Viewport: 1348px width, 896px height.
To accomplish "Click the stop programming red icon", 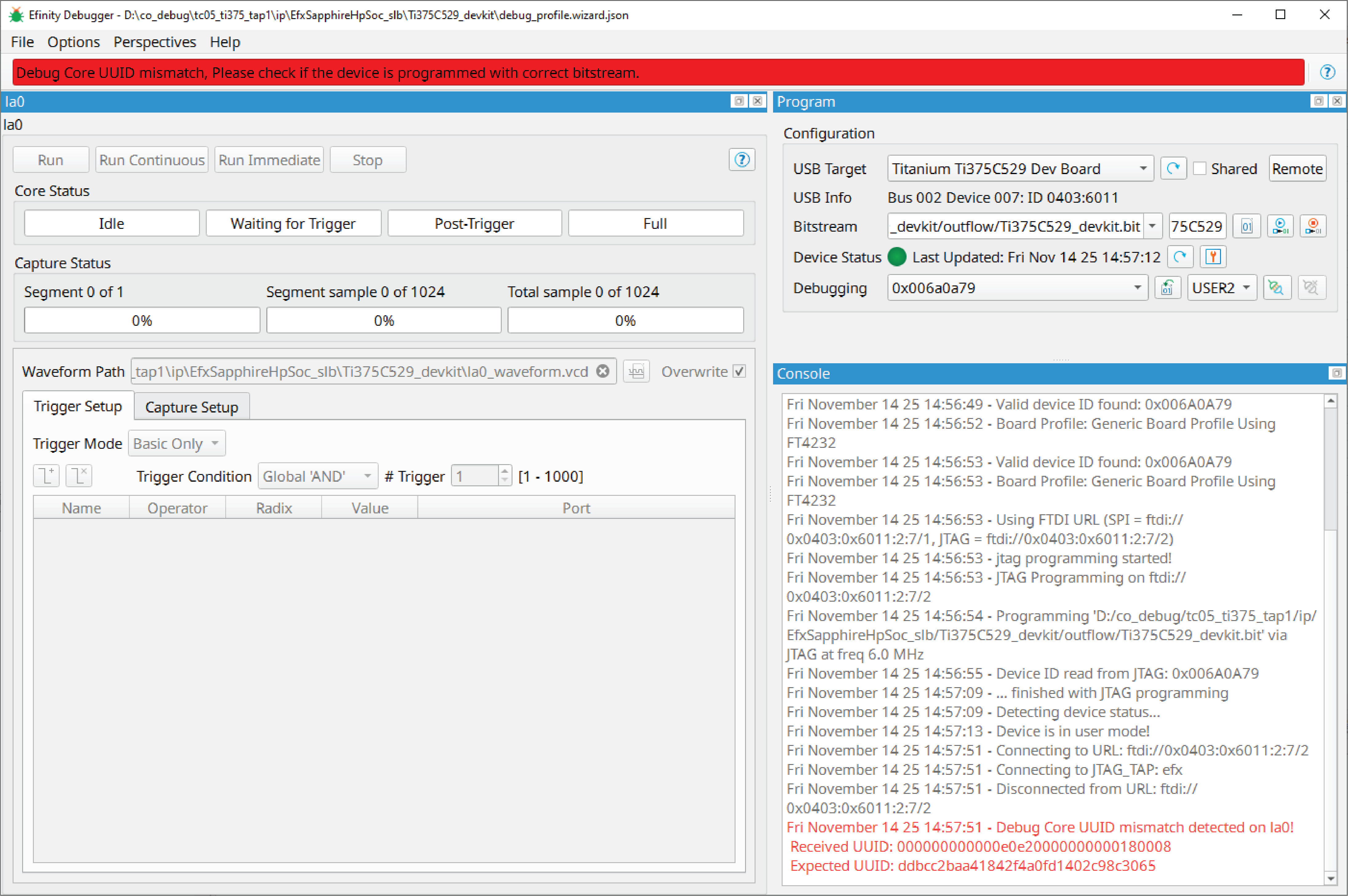I will tap(1313, 226).
